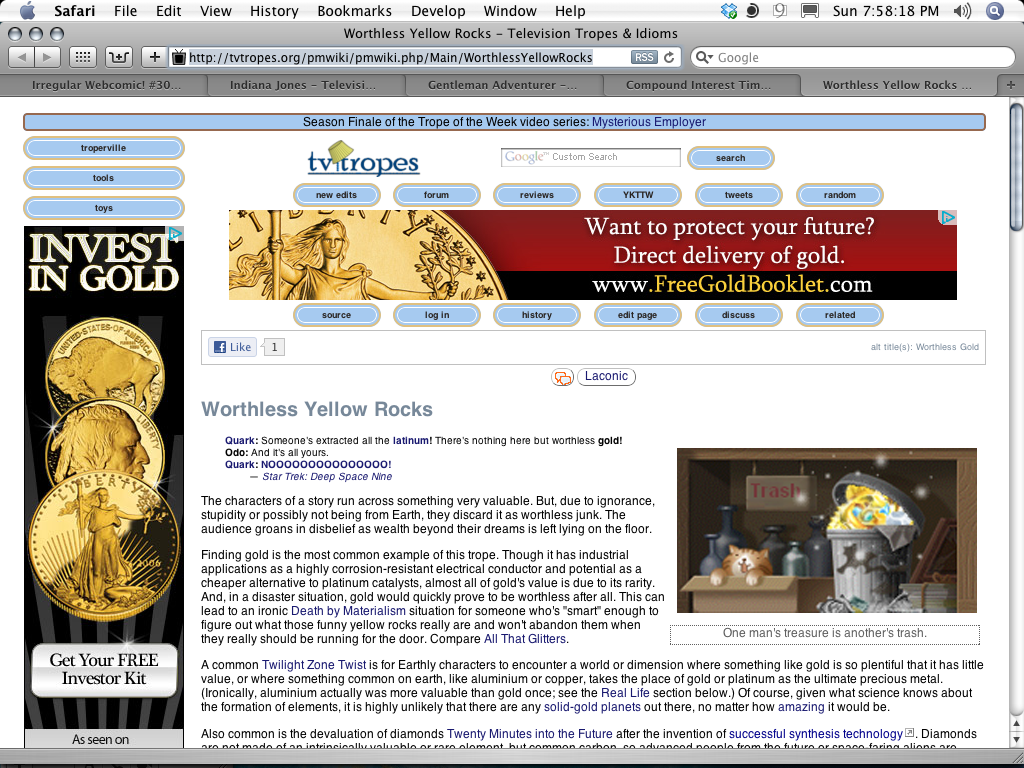Image resolution: width=1024 pixels, height=768 pixels.
Task: Reload the page with the refresh arrow
Action: coord(669,57)
